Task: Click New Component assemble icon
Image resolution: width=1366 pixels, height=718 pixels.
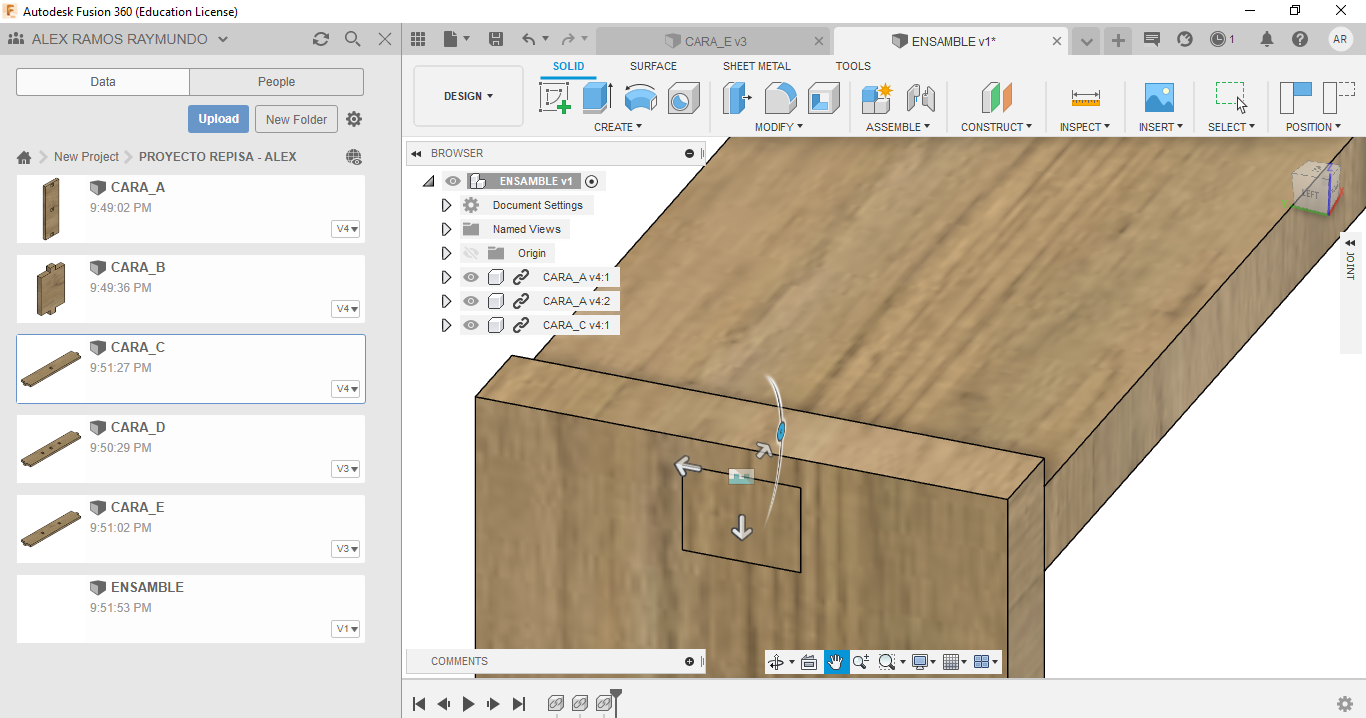Action: [x=876, y=98]
